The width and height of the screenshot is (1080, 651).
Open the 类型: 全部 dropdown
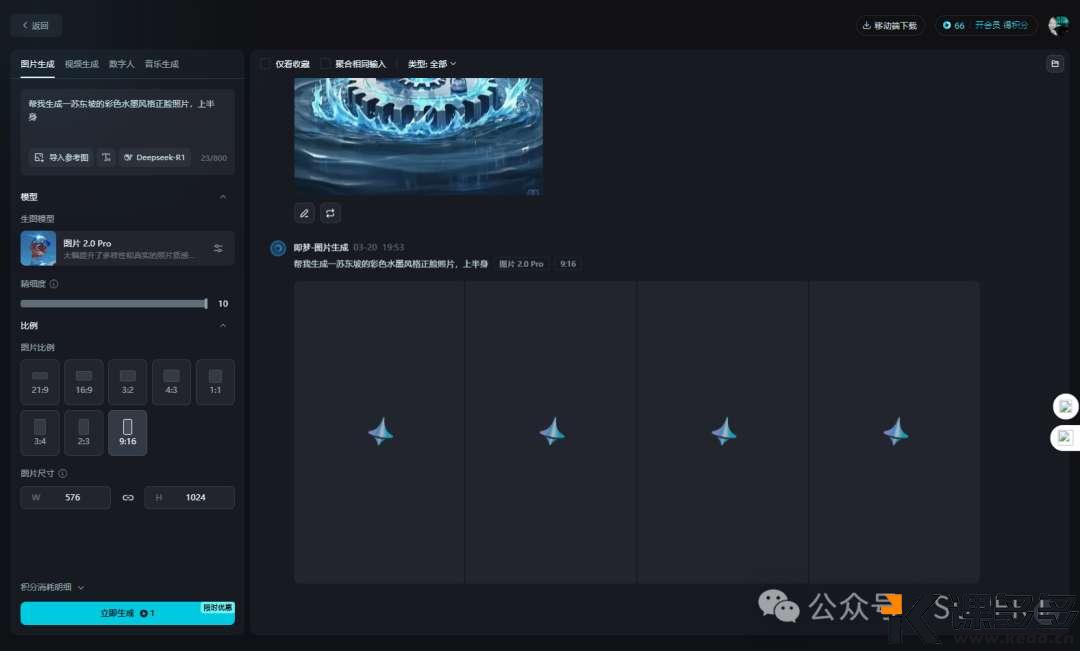432,64
